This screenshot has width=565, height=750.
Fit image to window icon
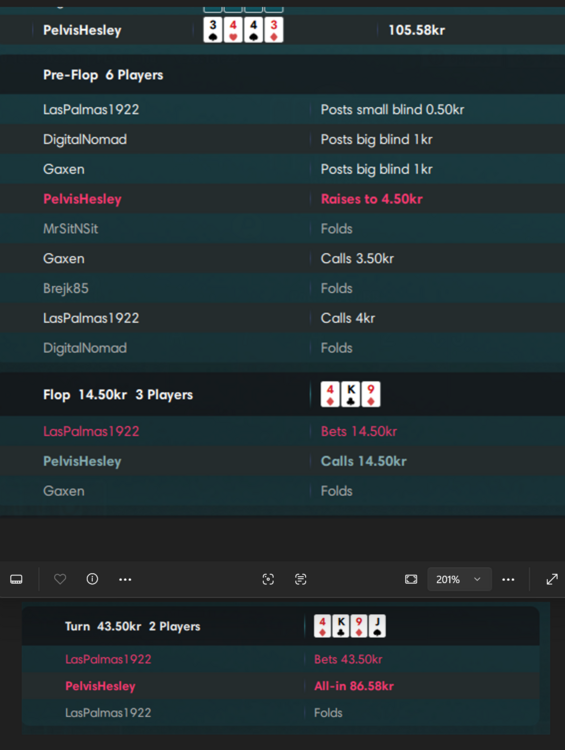click(411, 579)
